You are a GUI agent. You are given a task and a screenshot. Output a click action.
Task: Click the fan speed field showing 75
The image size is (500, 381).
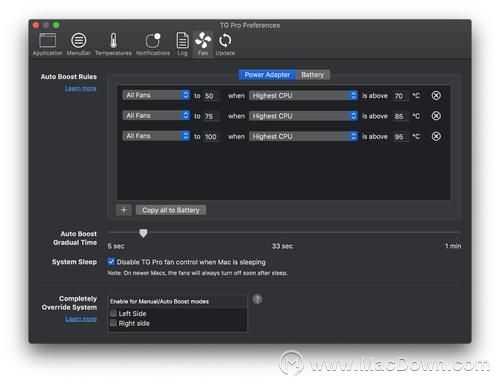coord(212,116)
